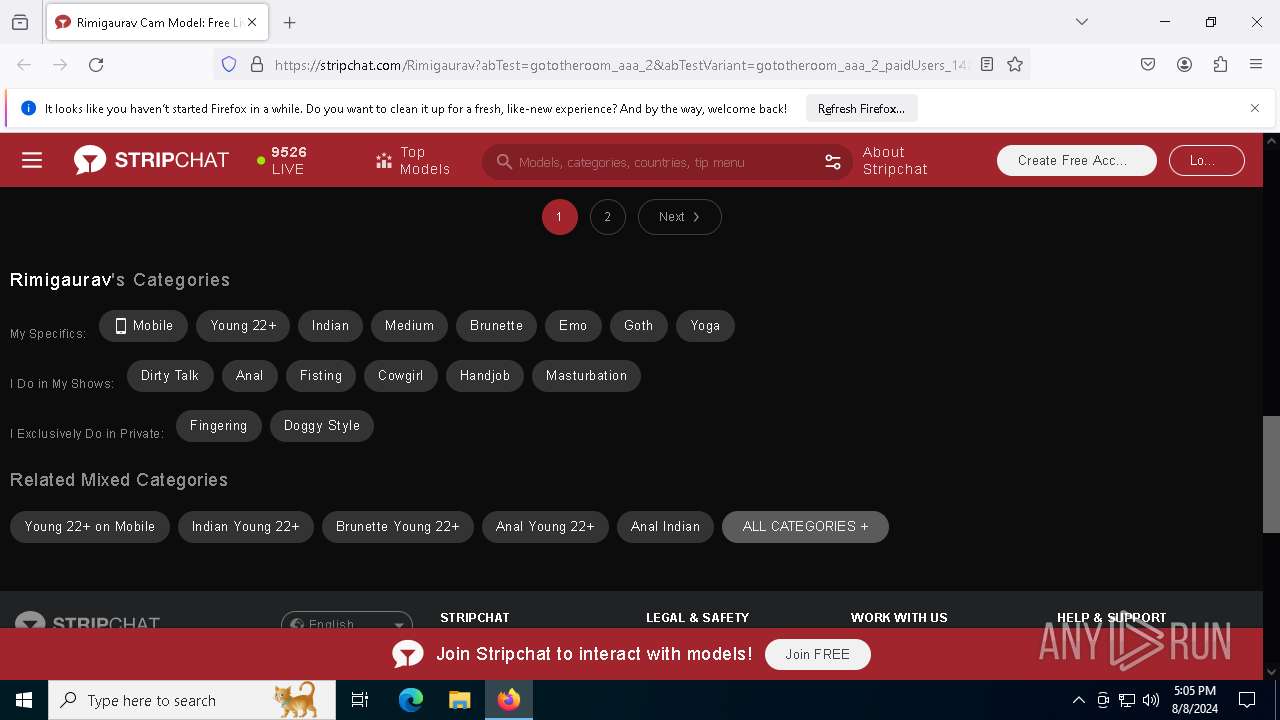Open the Young 22+ on Mobile tag
Screen dimensions: 1280x720
click(x=90, y=527)
